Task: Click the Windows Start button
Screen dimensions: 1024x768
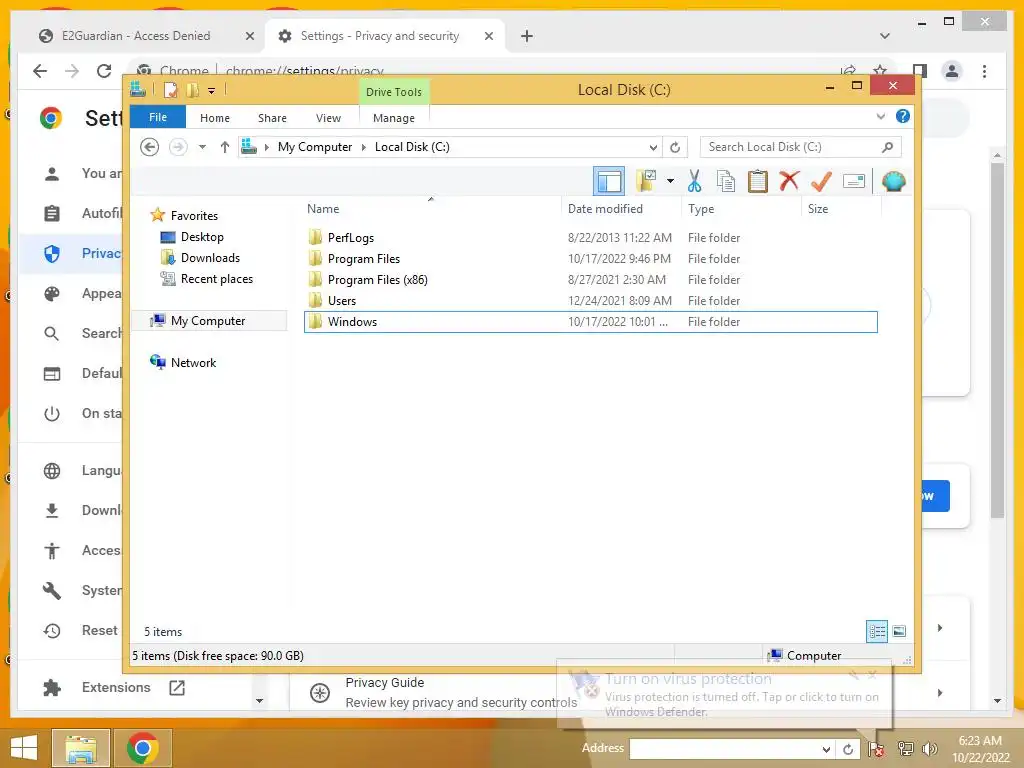Action: pos(24,748)
